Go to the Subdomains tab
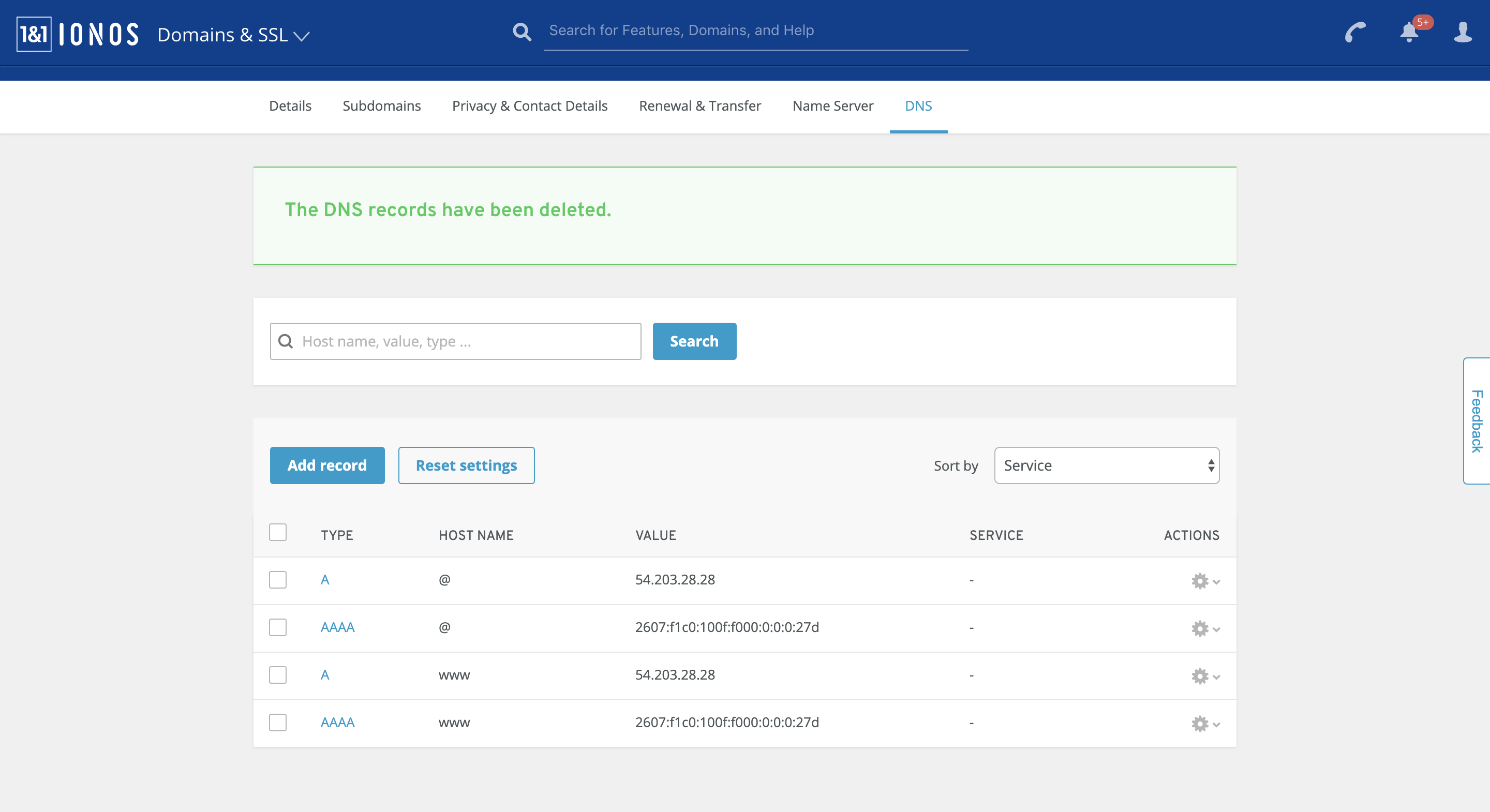1490x812 pixels. tap(381, 106)
